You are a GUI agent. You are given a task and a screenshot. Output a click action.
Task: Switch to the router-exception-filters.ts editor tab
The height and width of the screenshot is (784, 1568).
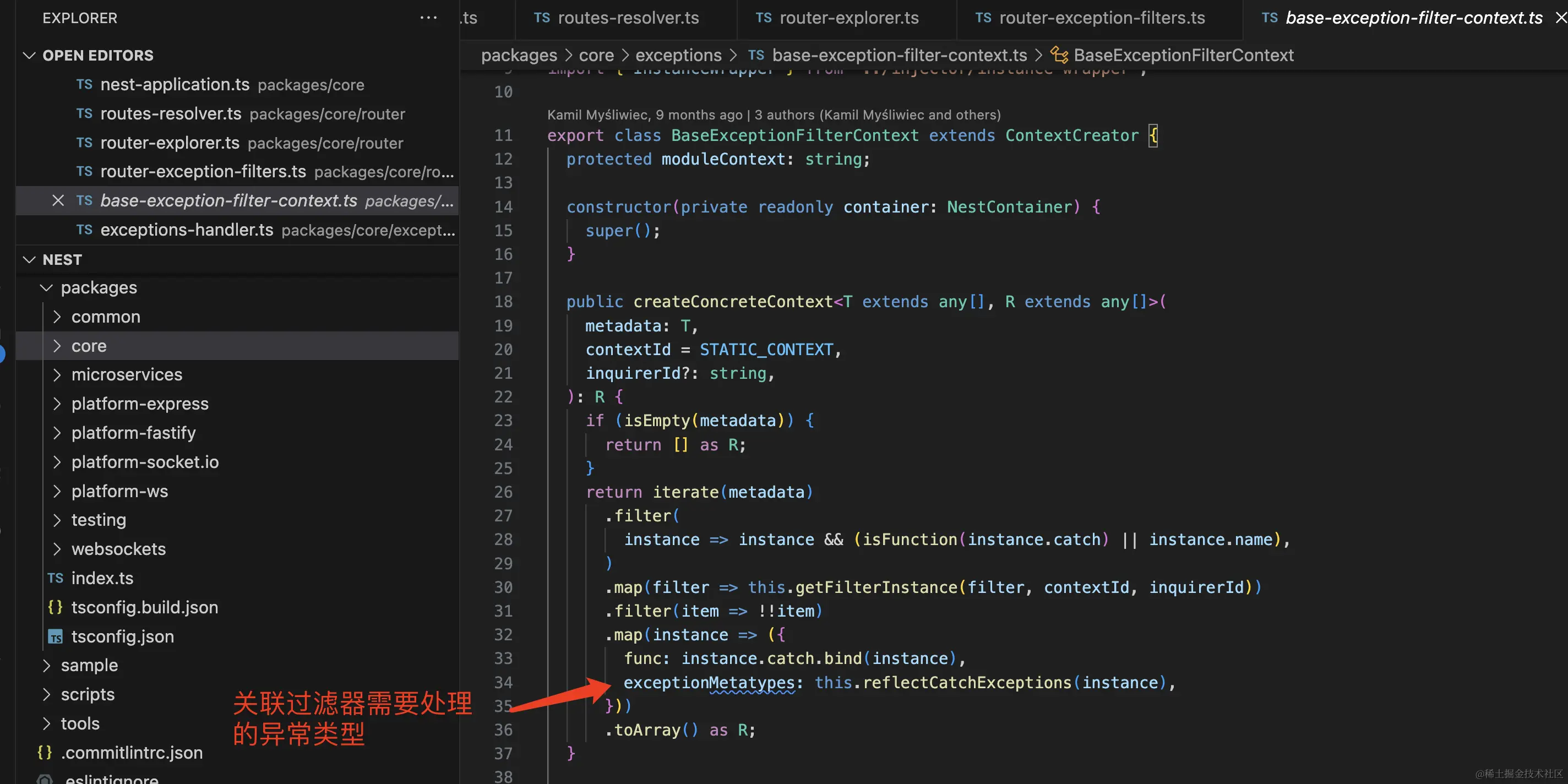click(x=1101, y=18)
